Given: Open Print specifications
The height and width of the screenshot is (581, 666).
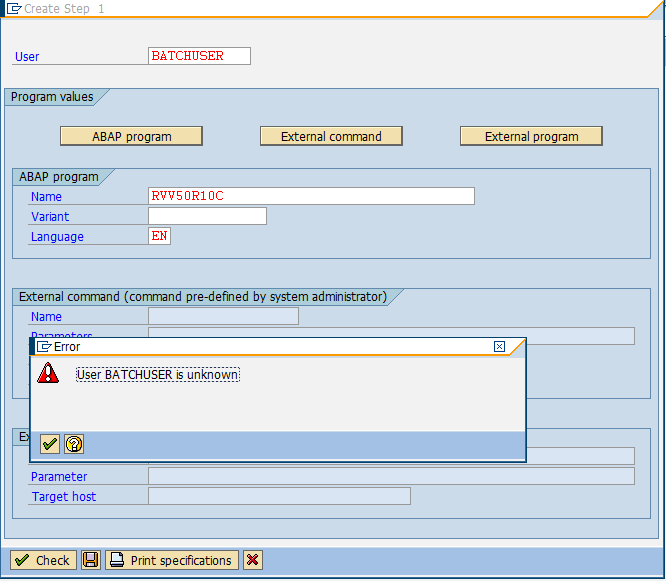Looking at the screenshot, I should tap(172, 560).
